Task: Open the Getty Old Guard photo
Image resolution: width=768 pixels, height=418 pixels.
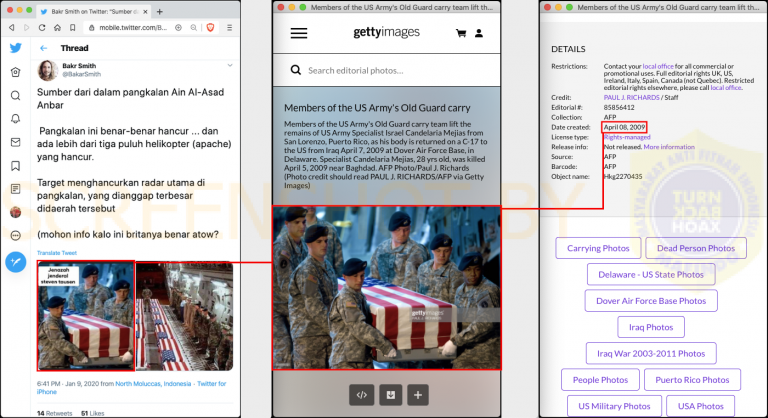Action: pos(387,288)
